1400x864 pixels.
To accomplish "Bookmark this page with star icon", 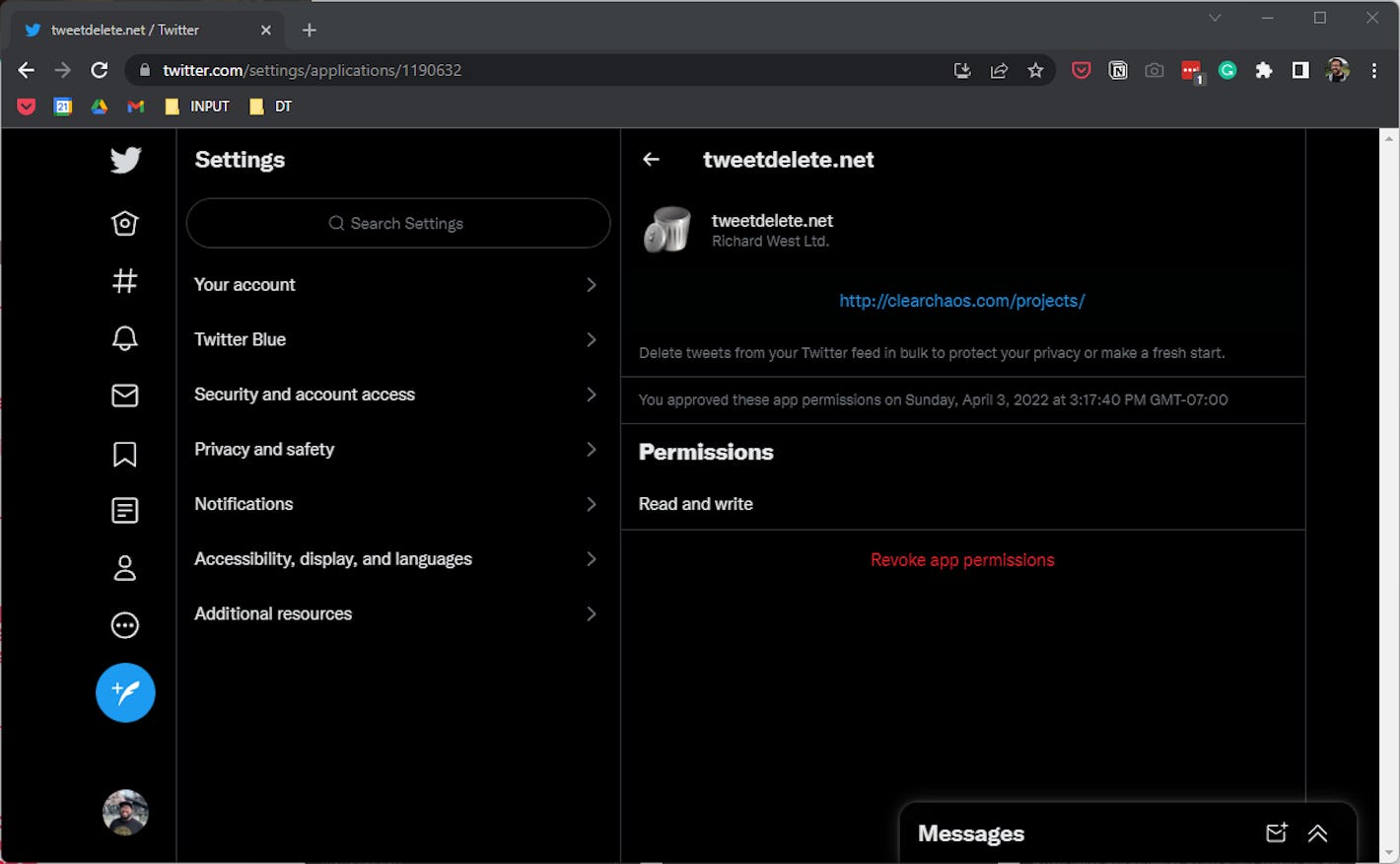I will point(1035,70).
